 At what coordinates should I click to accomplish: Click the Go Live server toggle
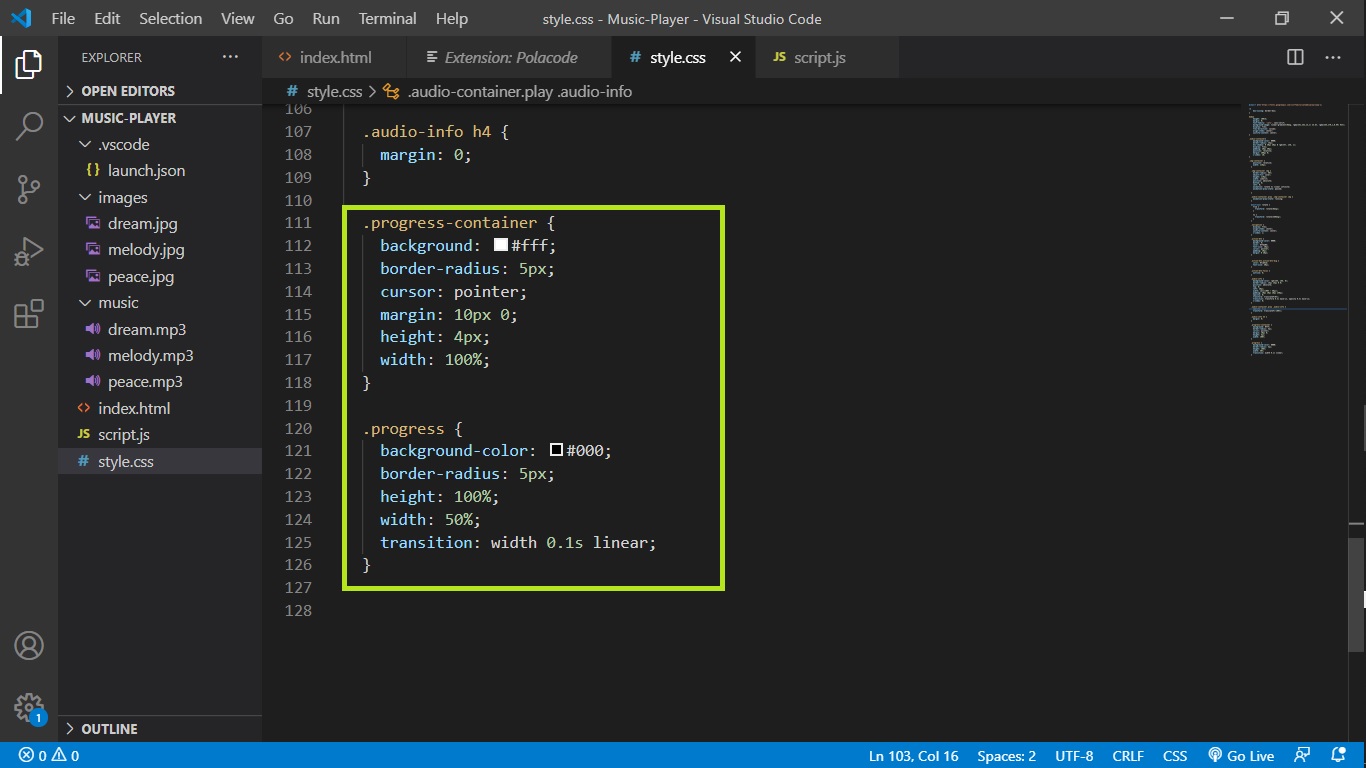pos(1241,756)
